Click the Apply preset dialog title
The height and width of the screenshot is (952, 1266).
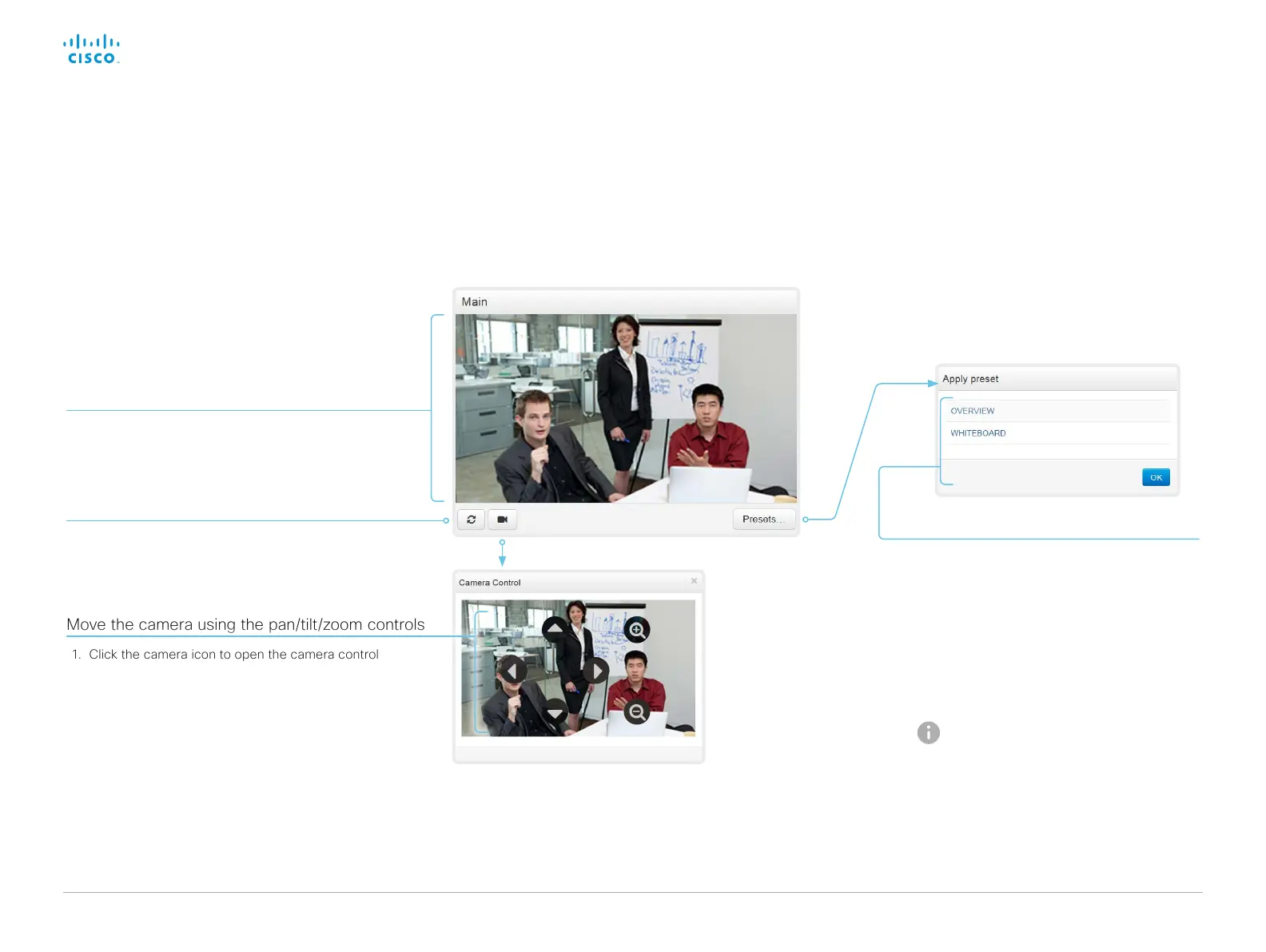(x=970, y=379)
